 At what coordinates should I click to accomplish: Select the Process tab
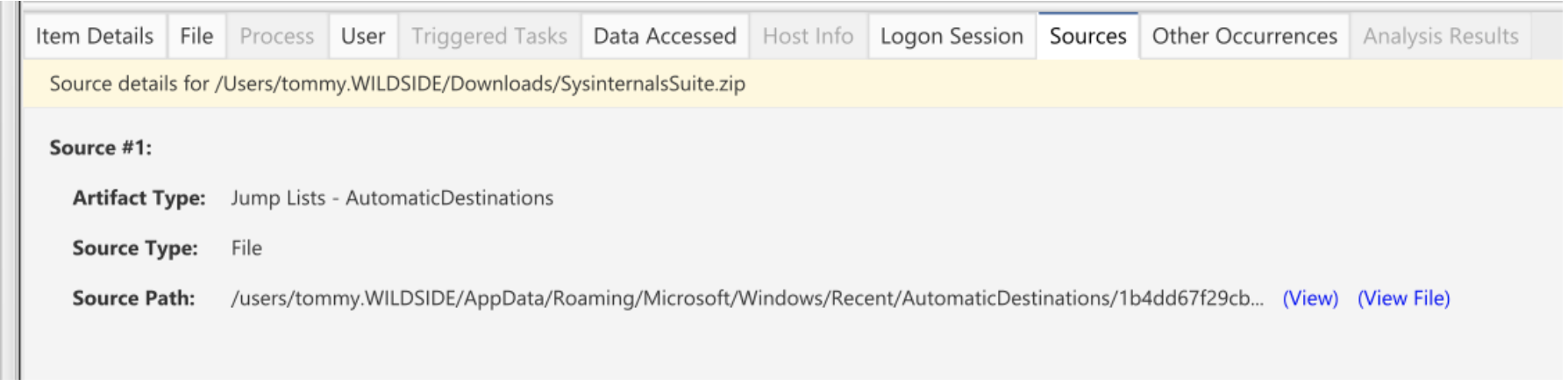coord(277,36)
